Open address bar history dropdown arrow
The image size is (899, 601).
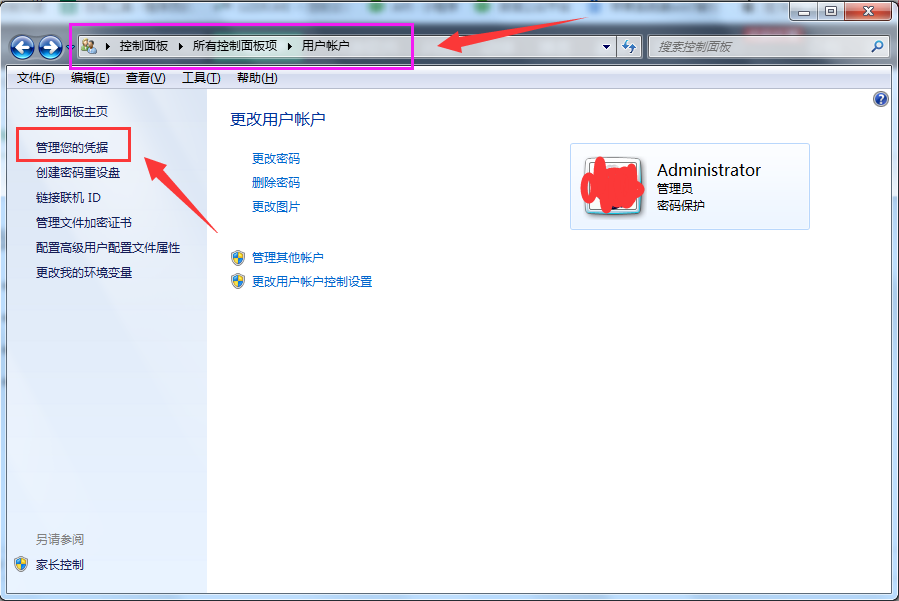click(x=606, y=47)
